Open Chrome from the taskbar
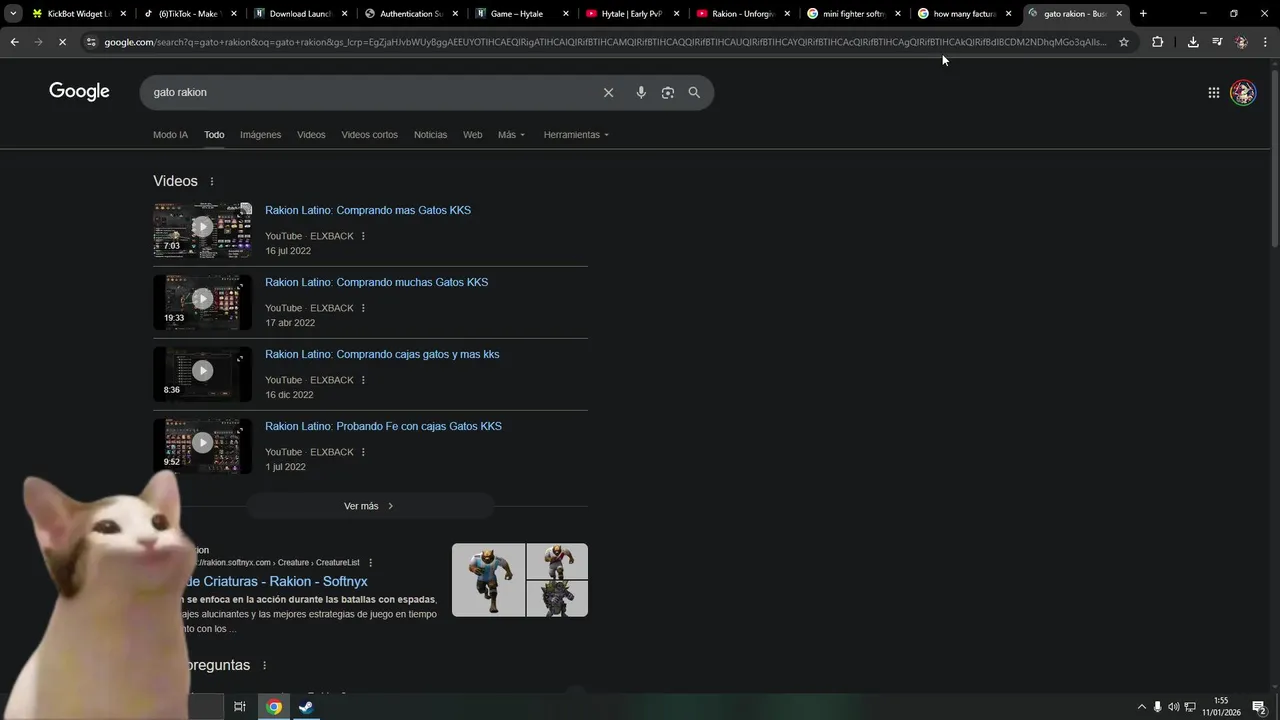 point(274,707)
